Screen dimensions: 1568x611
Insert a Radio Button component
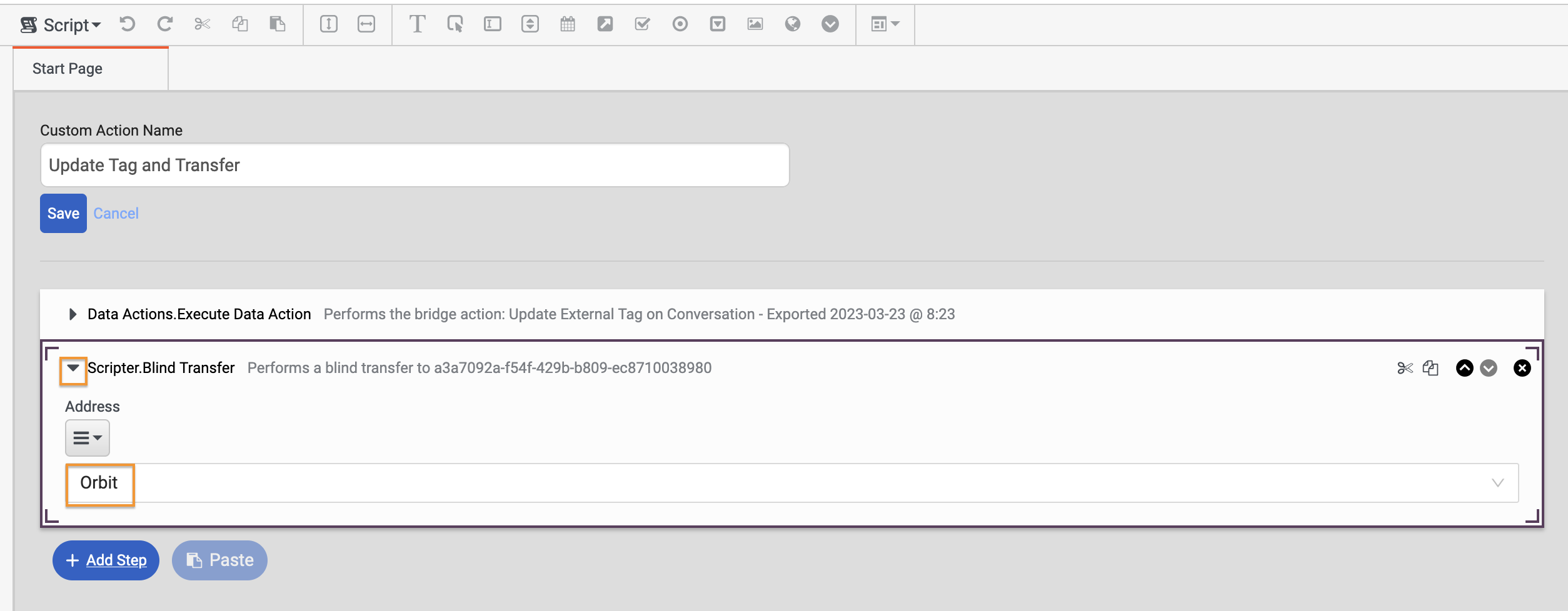click(x=680, y=24)
